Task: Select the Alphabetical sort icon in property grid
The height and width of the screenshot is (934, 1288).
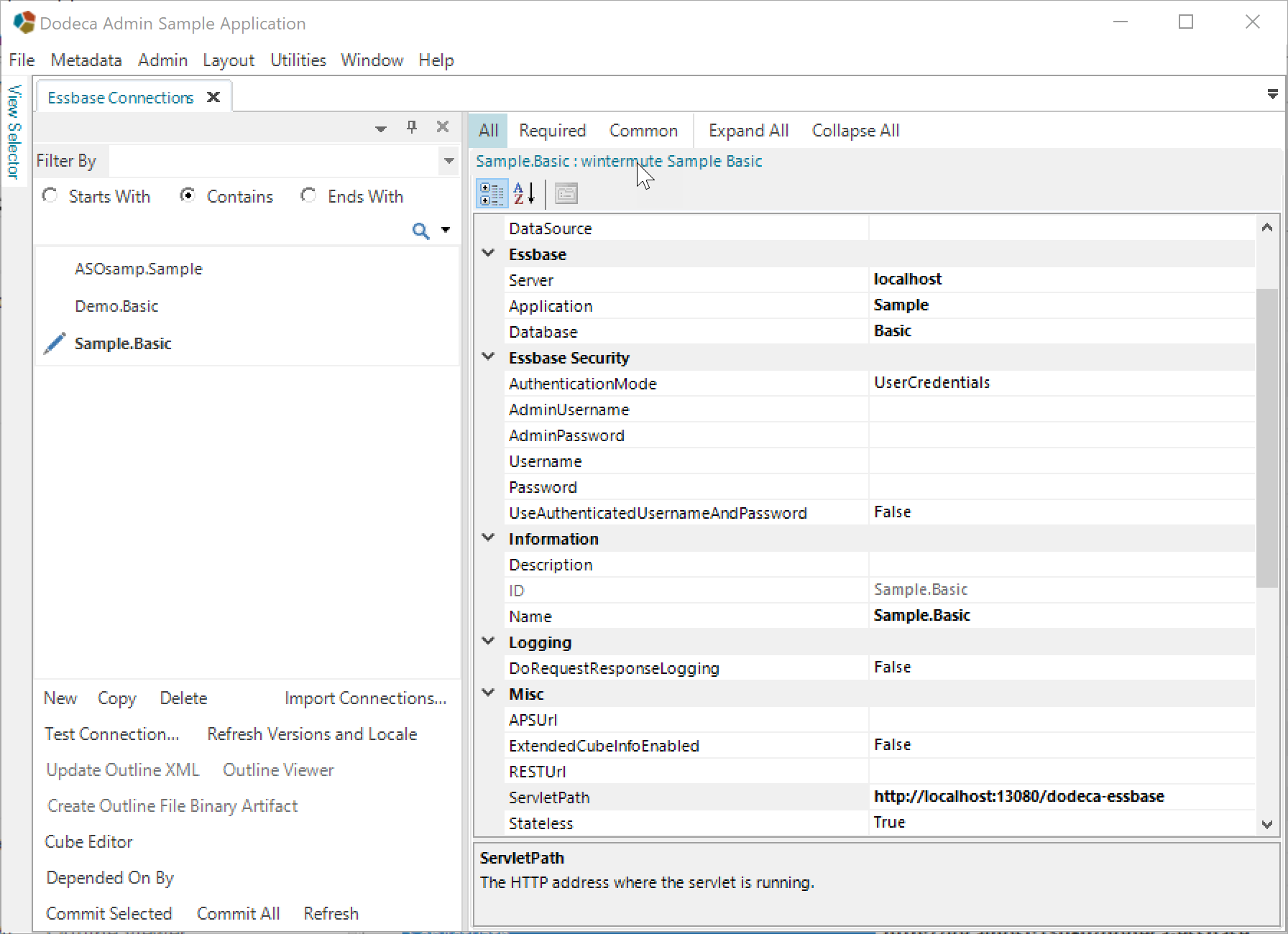Action: [525, 193]
